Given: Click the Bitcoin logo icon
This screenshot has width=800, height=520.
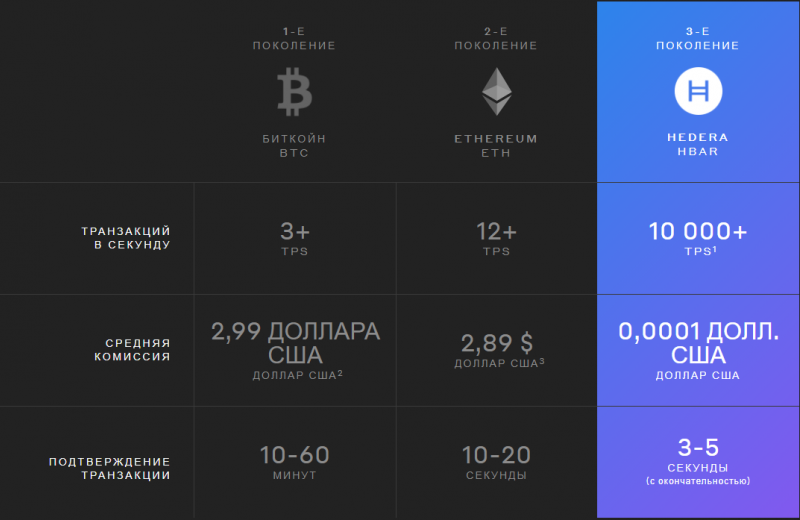Looking at the screenshot, I should (x=294, y=93).
